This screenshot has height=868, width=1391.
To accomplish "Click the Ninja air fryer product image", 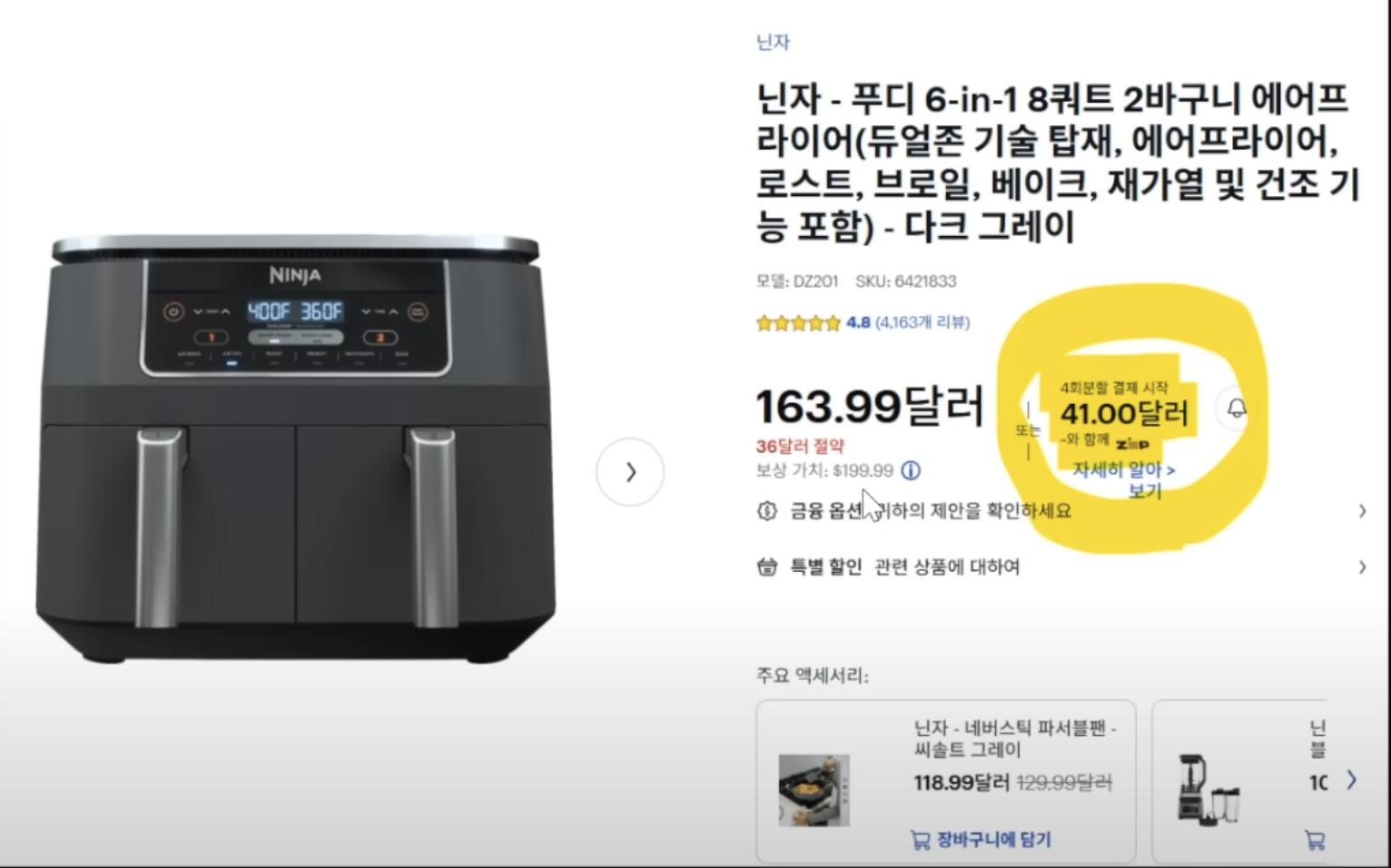I will pos(296,449).
